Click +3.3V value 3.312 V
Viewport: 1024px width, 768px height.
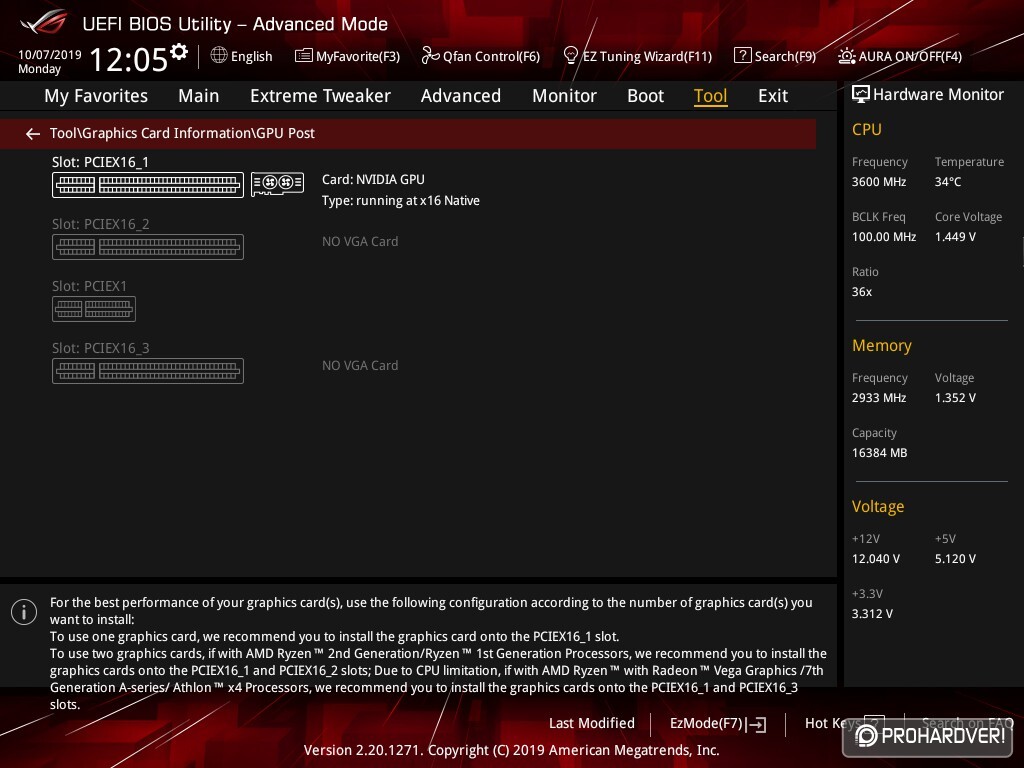(x=872, y=614)
